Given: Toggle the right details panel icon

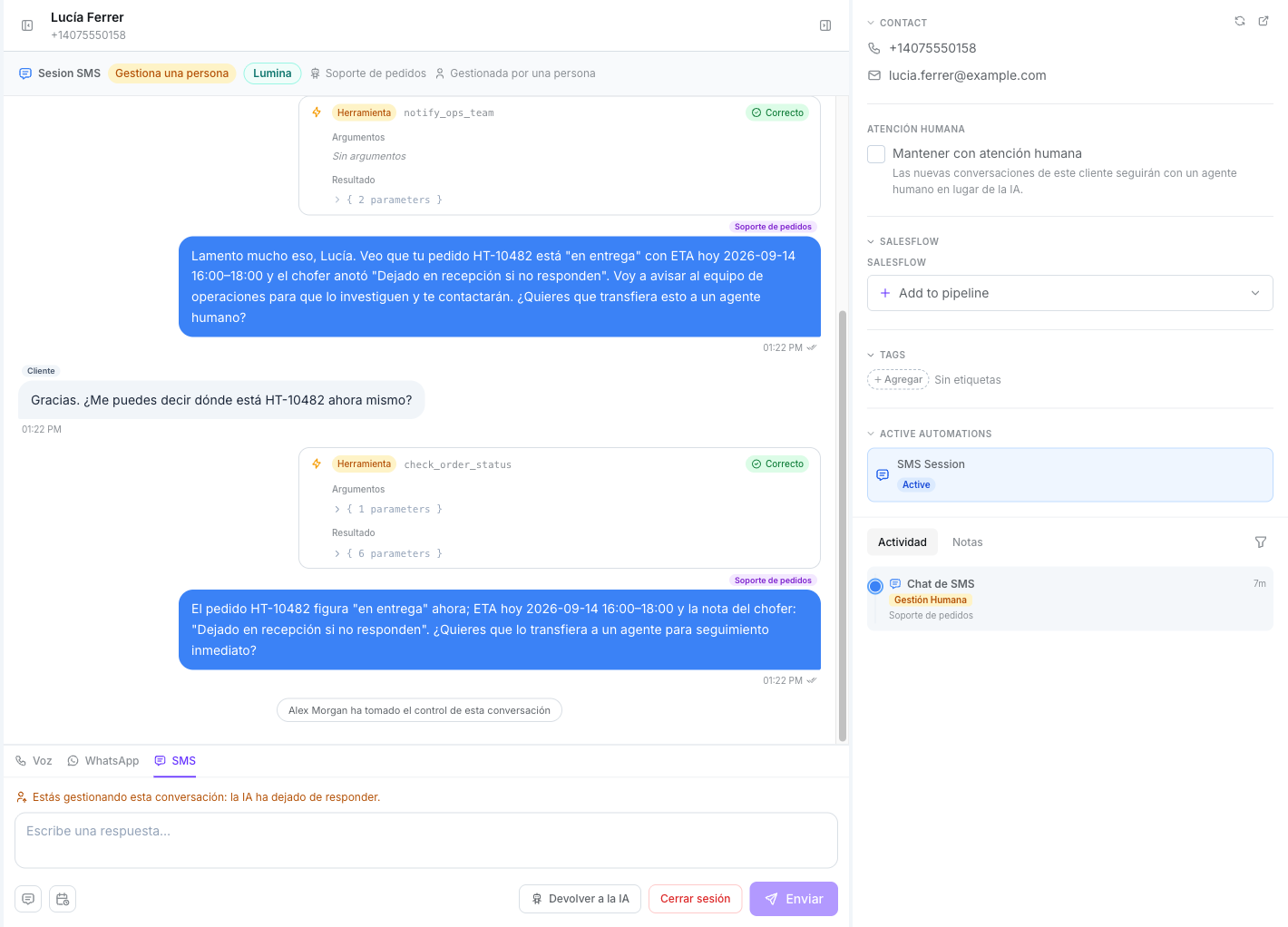Looking at the screenshot, I should (x=825, y=25).
